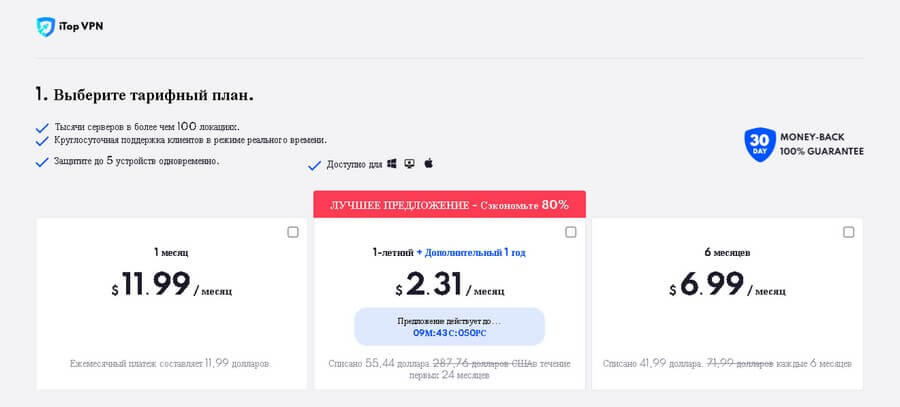Click checkmark icon beside servers in 100 locations

click(x=42, y=128)
